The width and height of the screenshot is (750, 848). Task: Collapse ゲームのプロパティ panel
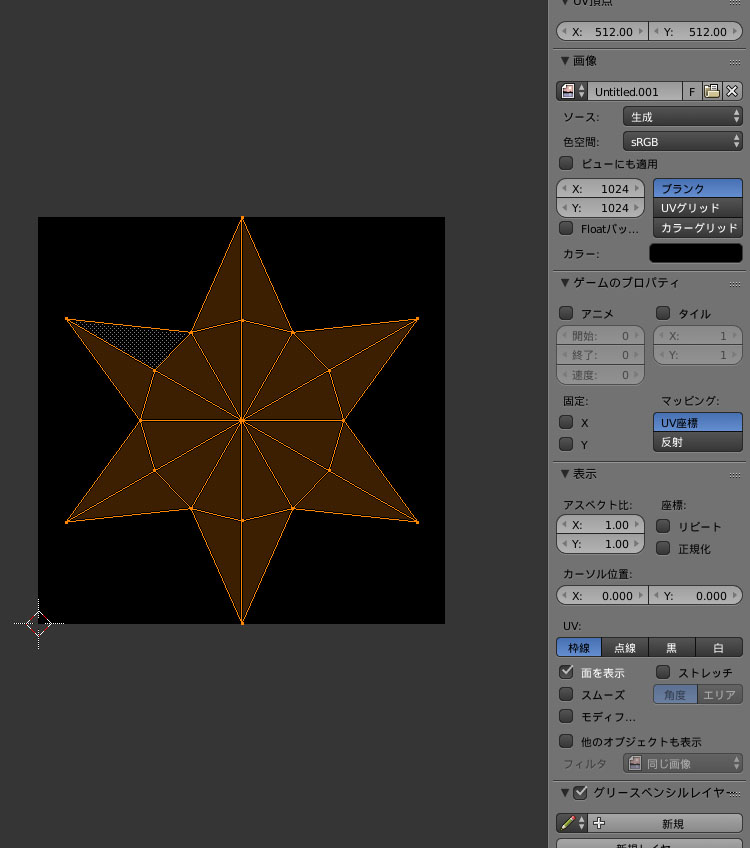pyautogui.click(x=565, y=282)
